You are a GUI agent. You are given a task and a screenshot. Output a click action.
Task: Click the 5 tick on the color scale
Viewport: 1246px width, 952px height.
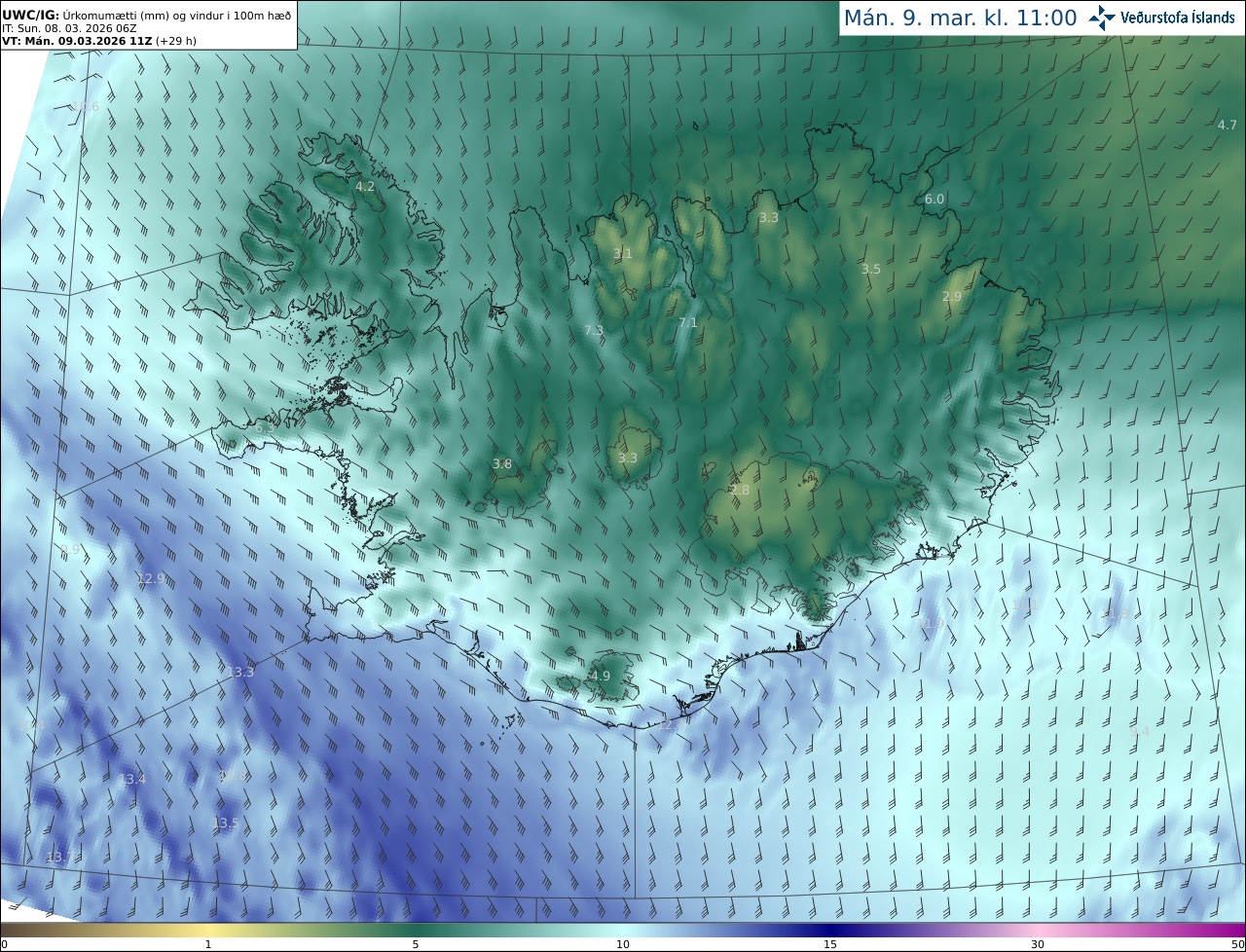416,944
